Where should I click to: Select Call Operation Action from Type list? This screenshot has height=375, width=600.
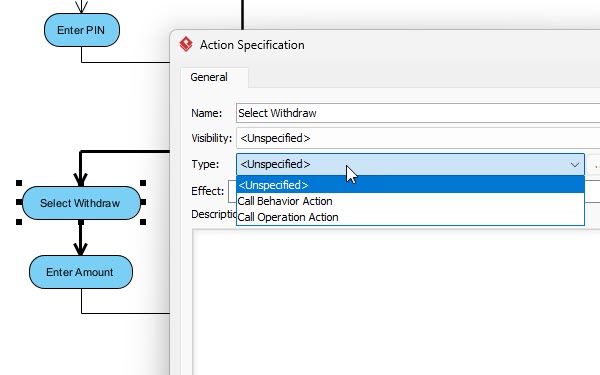point(410,217)
